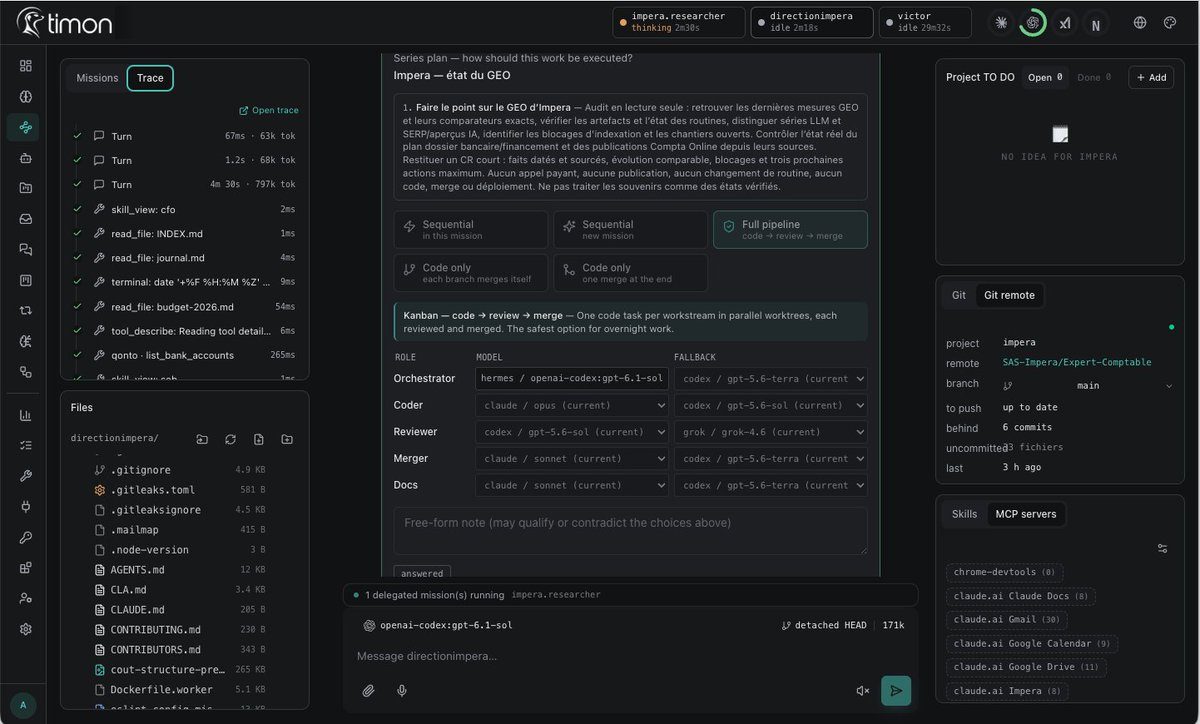Select Code only one merge at end

[x=631, y=273]
